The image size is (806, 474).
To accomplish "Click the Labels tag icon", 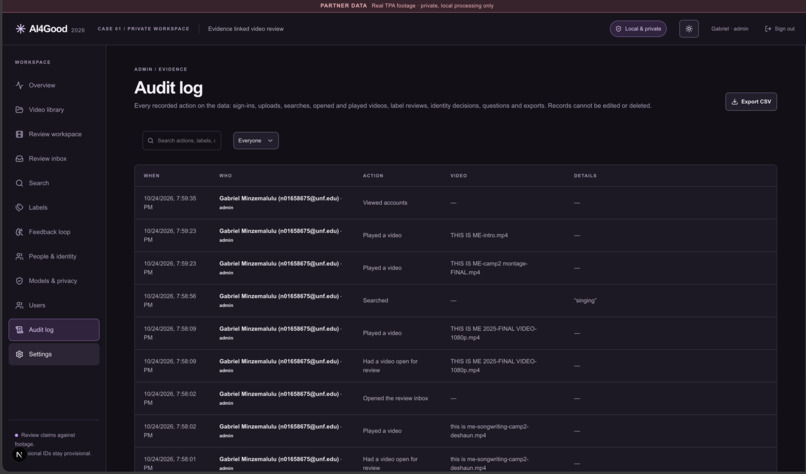I will tap(20, 207).
